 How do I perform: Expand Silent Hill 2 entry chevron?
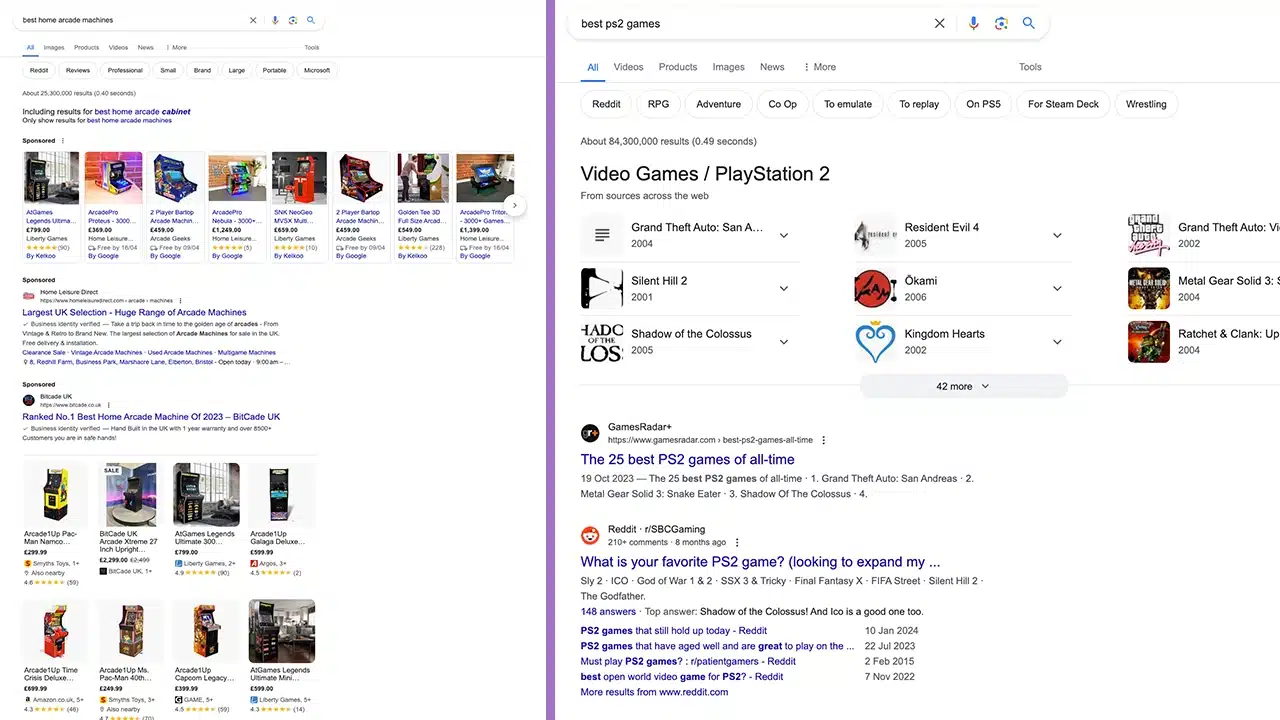click(x=784, y=288)
